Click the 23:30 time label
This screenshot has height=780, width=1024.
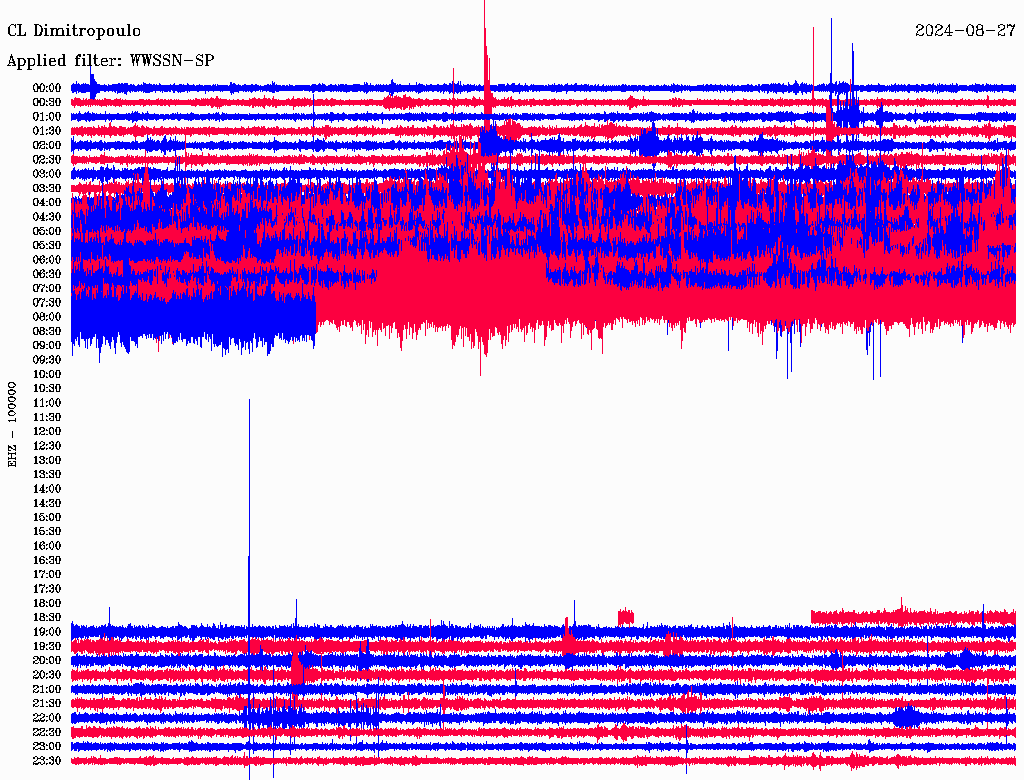[x=47, y=761]
